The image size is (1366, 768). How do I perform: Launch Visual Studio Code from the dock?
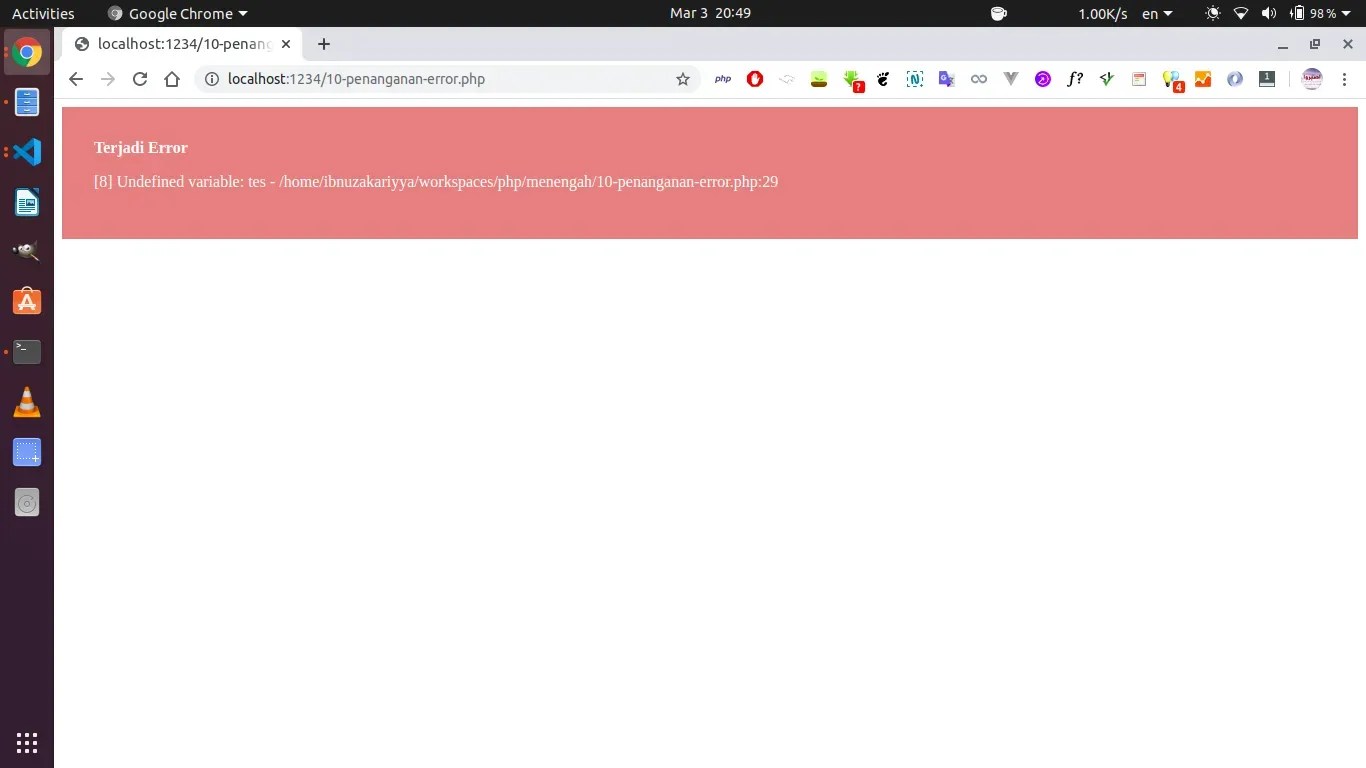[26, 151]
